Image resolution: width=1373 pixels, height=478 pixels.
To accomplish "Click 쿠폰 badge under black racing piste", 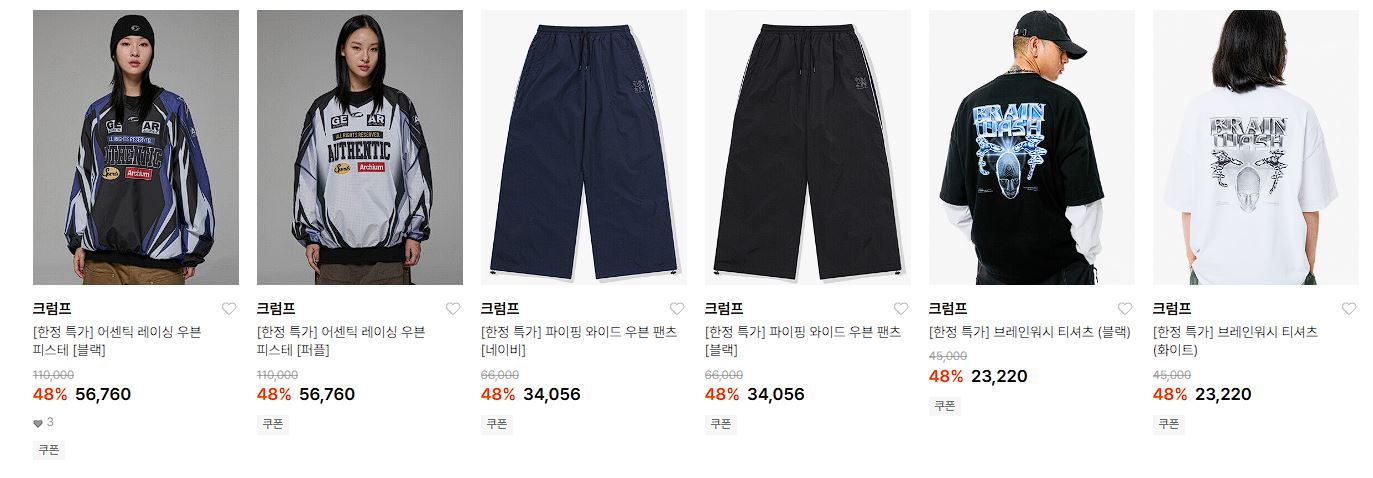I will point(49,450).
